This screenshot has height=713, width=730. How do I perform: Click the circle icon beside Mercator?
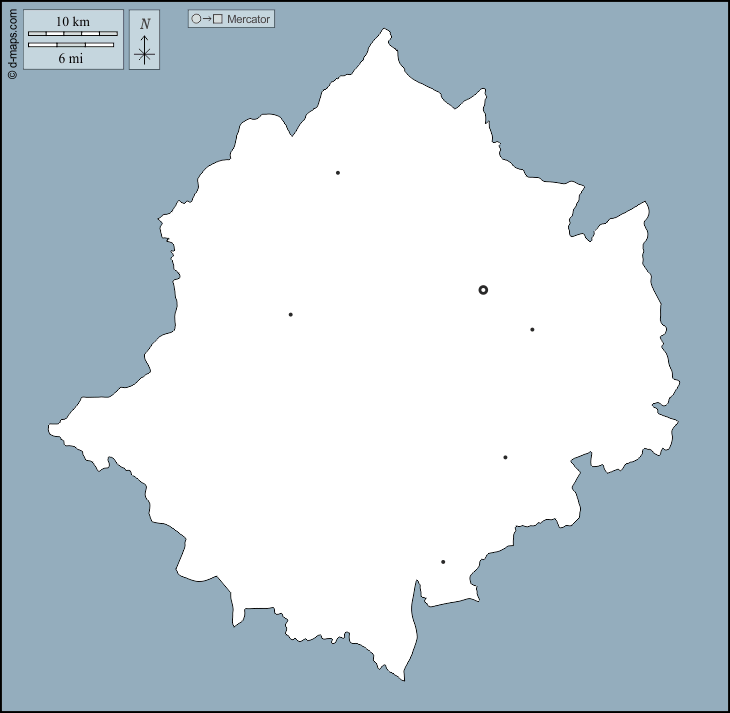tap(196, 19)
